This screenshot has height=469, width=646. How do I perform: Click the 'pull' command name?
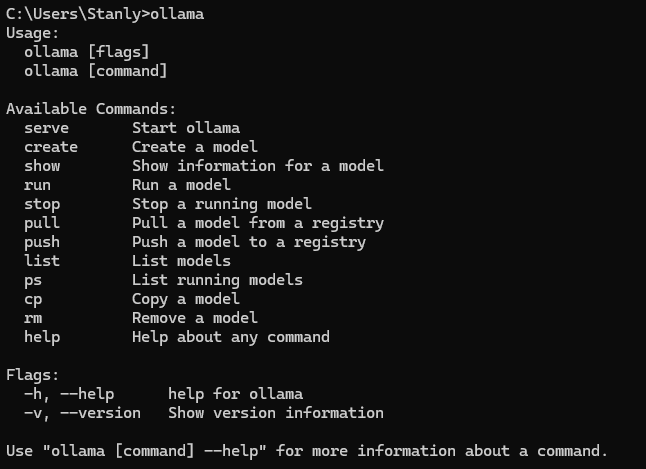coord(42,223)
